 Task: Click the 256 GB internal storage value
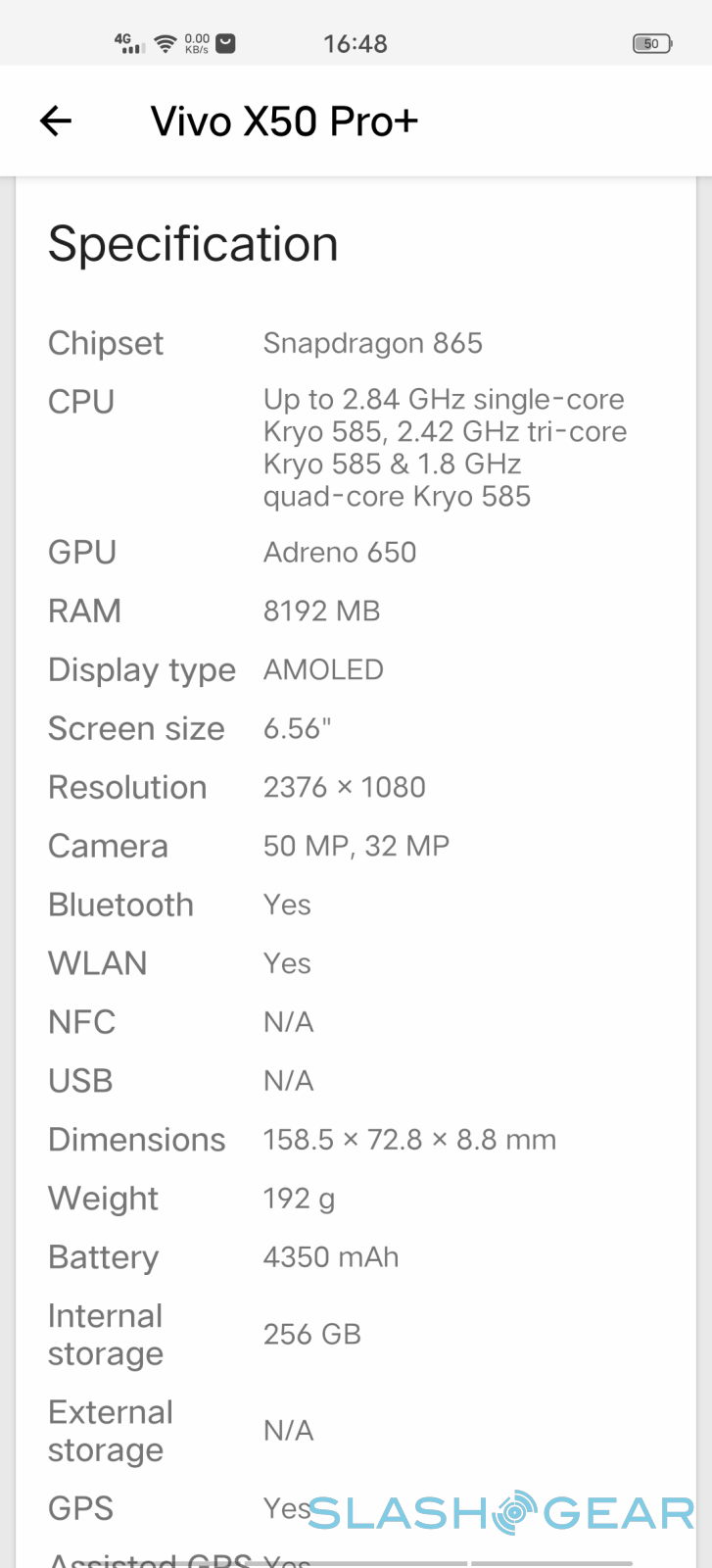[311, 1334]
